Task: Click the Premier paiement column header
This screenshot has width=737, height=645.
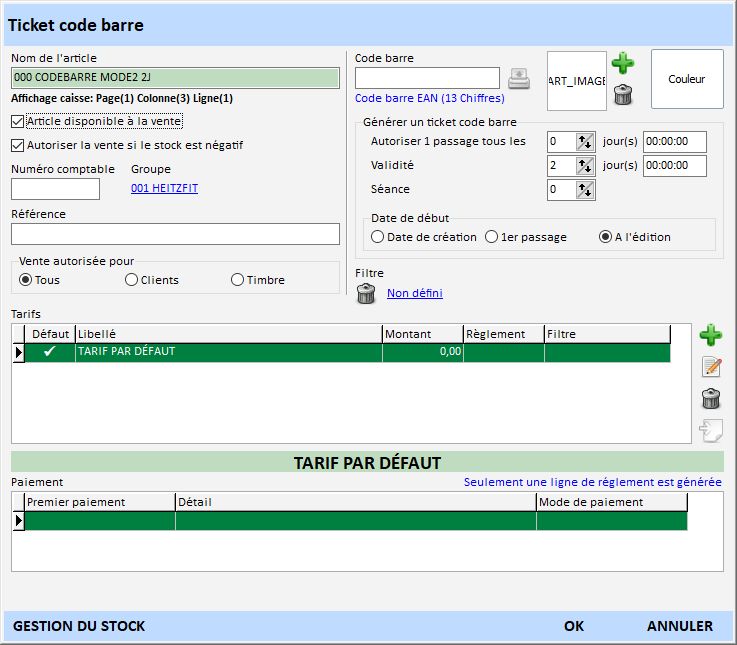Action: (x=100, y=503)
